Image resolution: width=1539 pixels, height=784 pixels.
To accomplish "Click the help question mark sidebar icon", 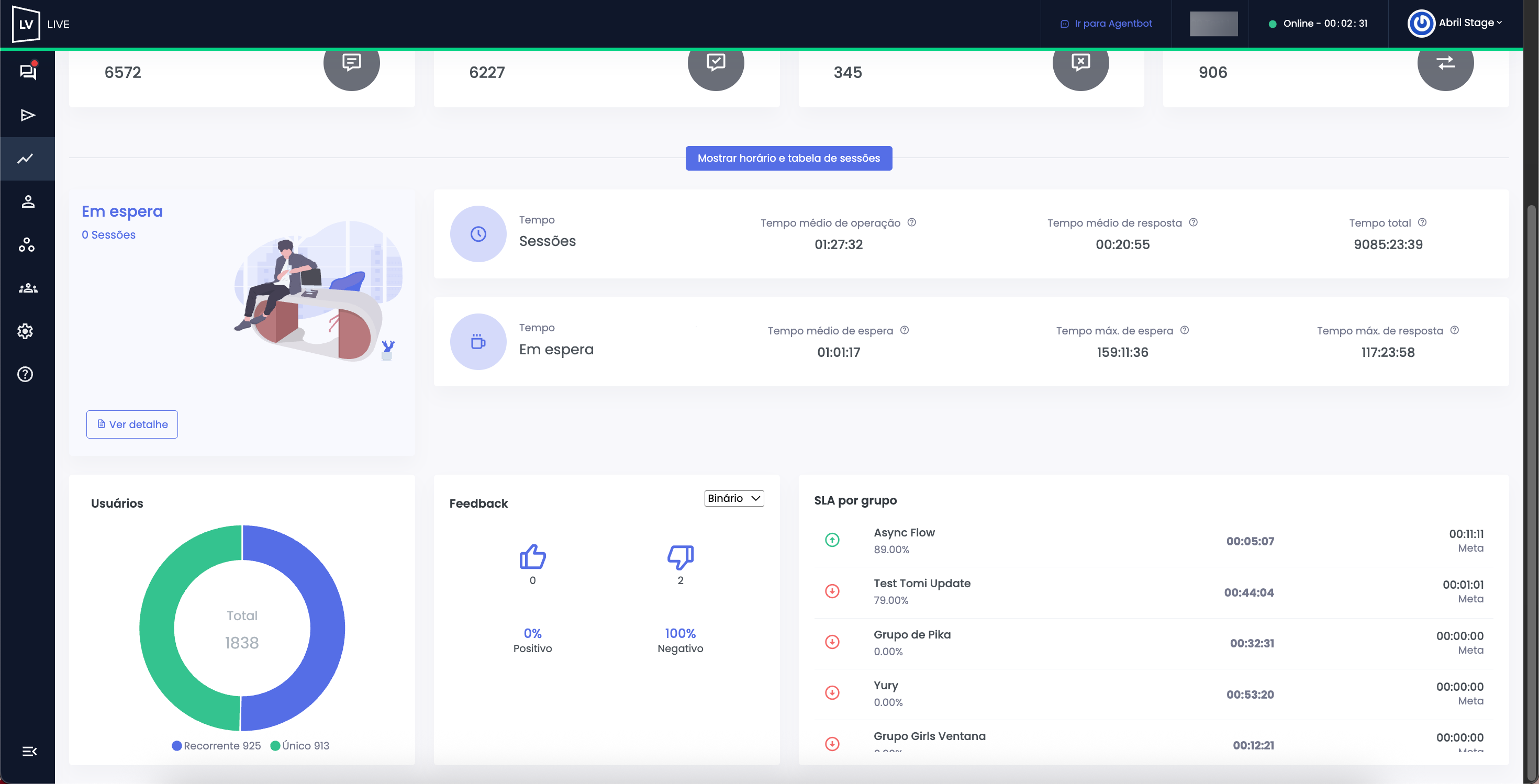I will coord(25,374).
